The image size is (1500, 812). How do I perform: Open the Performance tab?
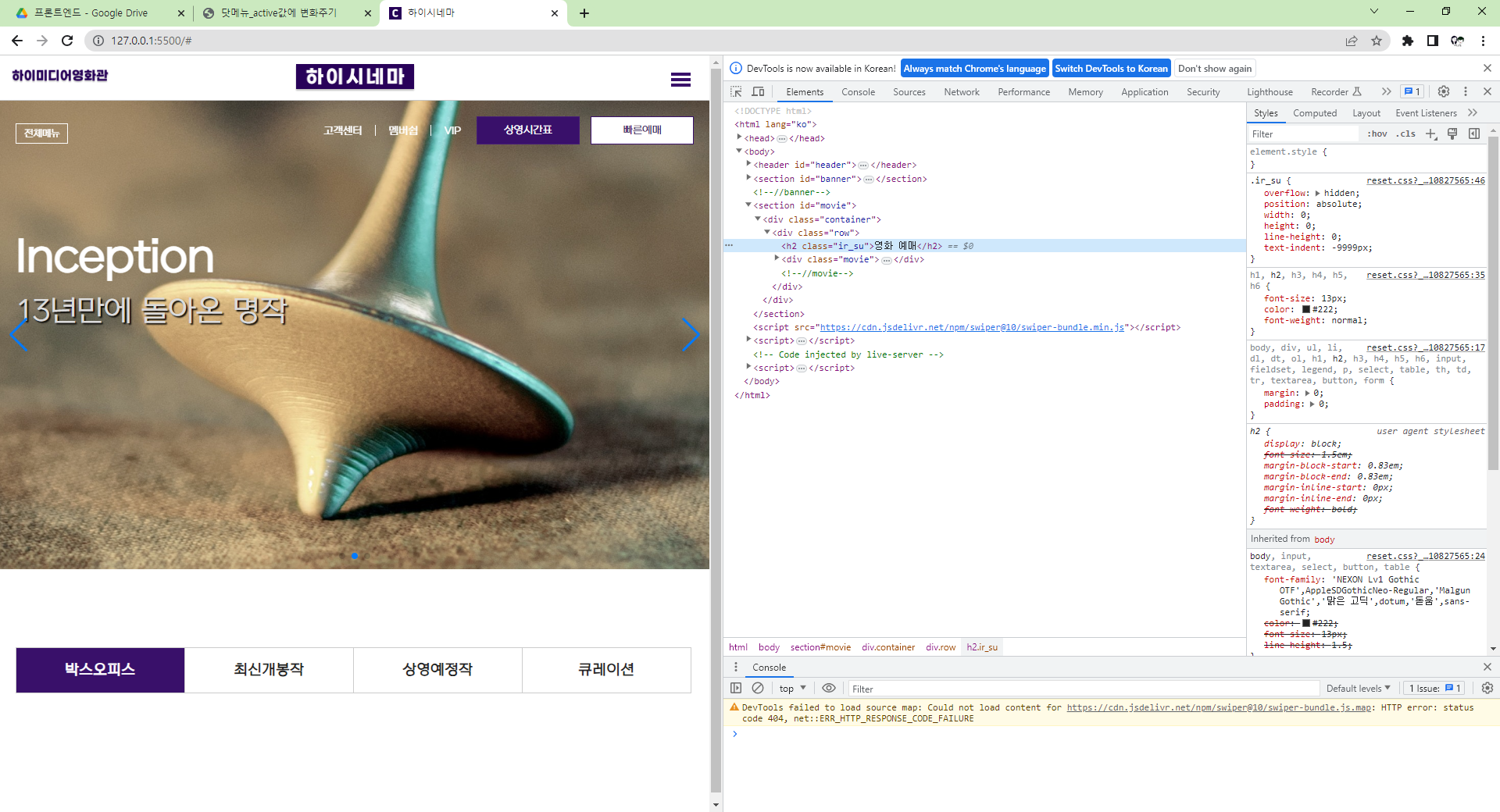point(1023,91)
